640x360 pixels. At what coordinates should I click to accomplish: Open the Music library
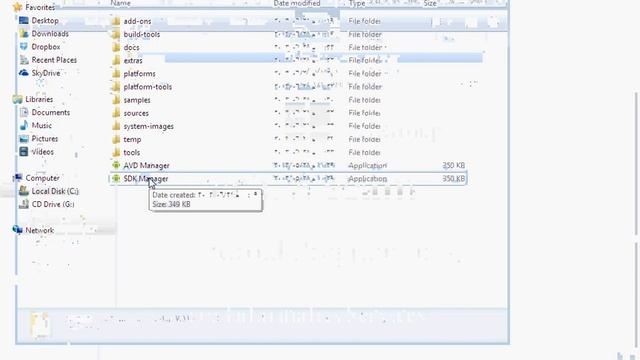(x=42, y=125)
